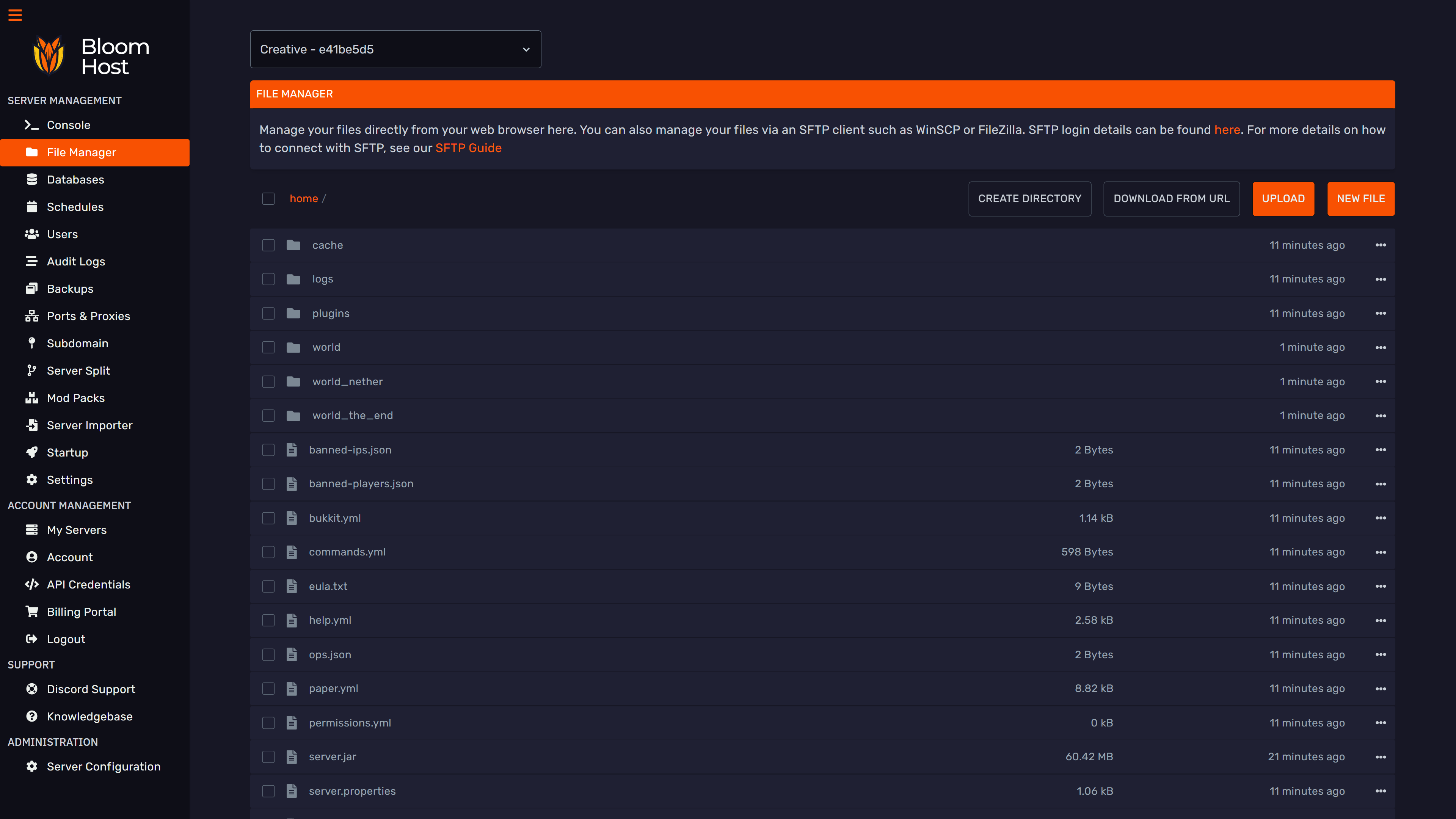This screenshot has height=819, width=1456.
Task: Tick the checkbox for world folder
Action: 268,348
